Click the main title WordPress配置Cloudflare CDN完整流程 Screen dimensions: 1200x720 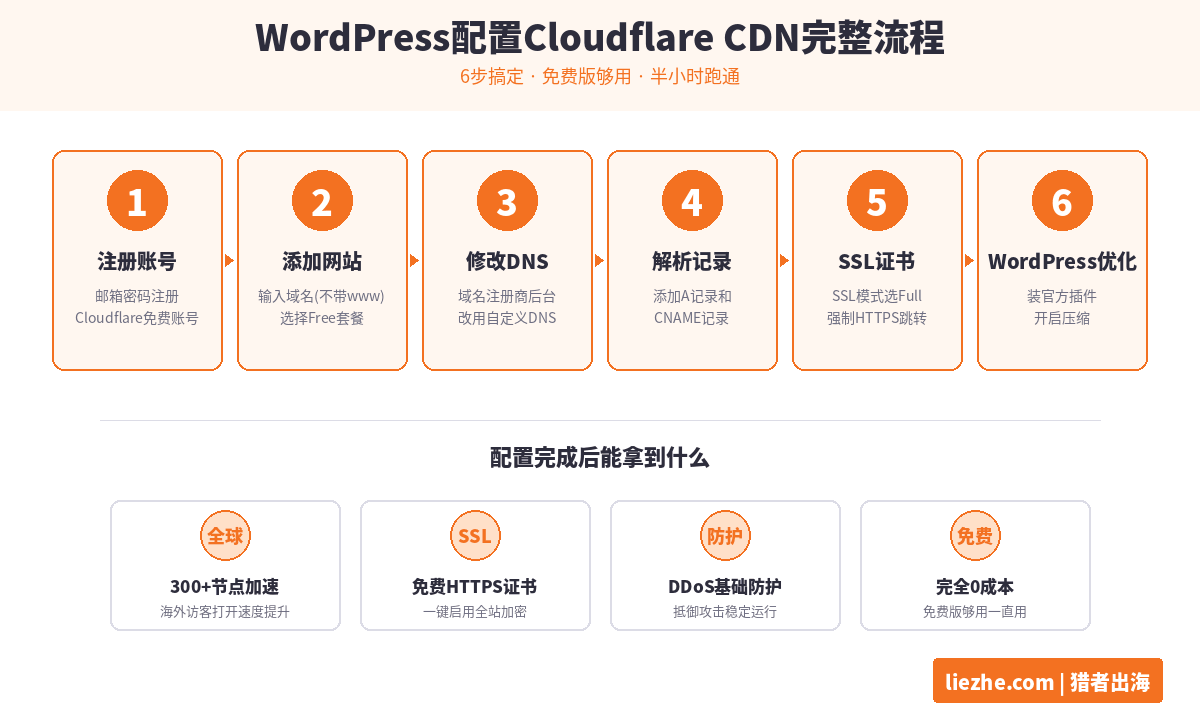coord(600,38)
